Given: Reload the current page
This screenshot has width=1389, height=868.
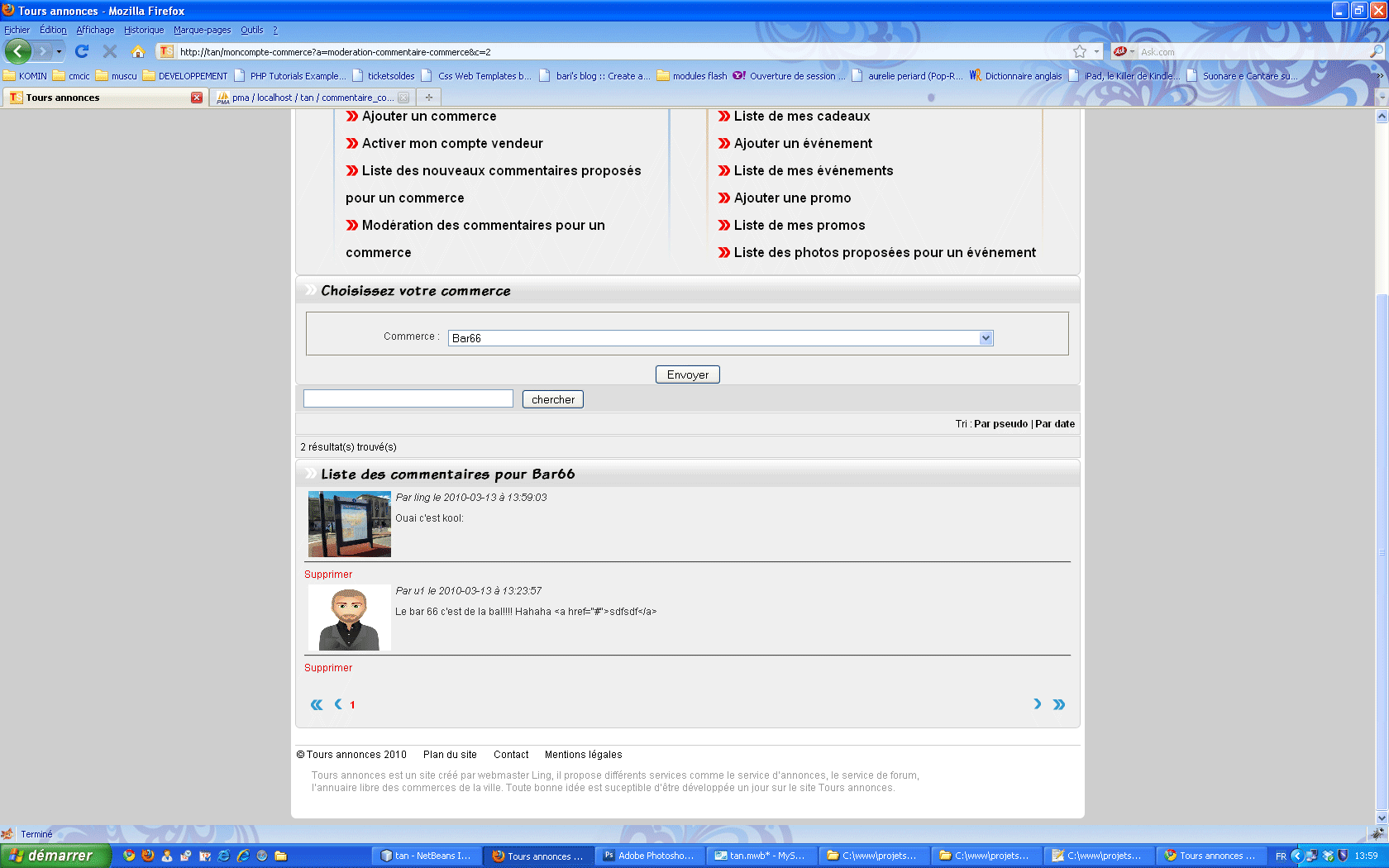Looking at the screenshot, I should [82, 51].
